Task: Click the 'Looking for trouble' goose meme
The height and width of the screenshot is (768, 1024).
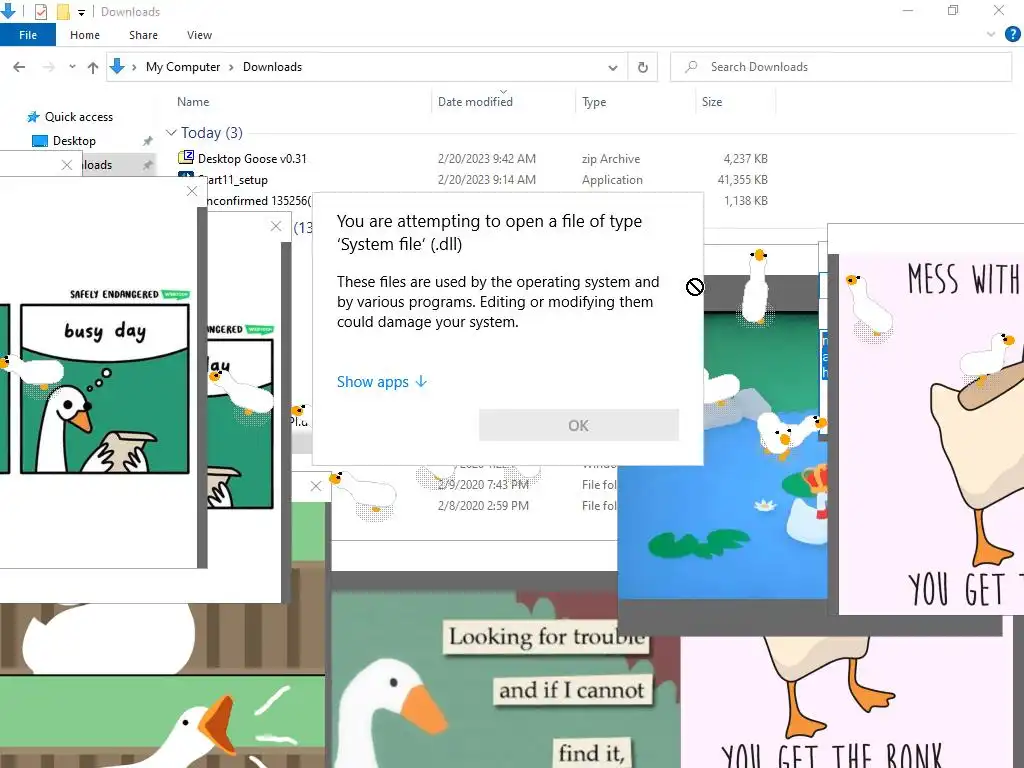Action: (506, 679)
